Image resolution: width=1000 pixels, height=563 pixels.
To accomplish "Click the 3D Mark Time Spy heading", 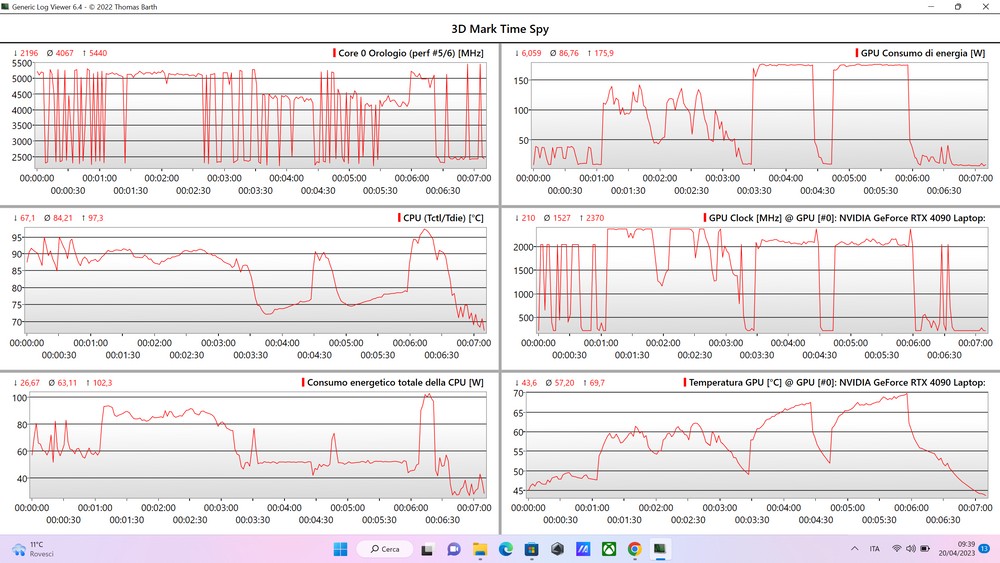I will [x=500, y=29].
